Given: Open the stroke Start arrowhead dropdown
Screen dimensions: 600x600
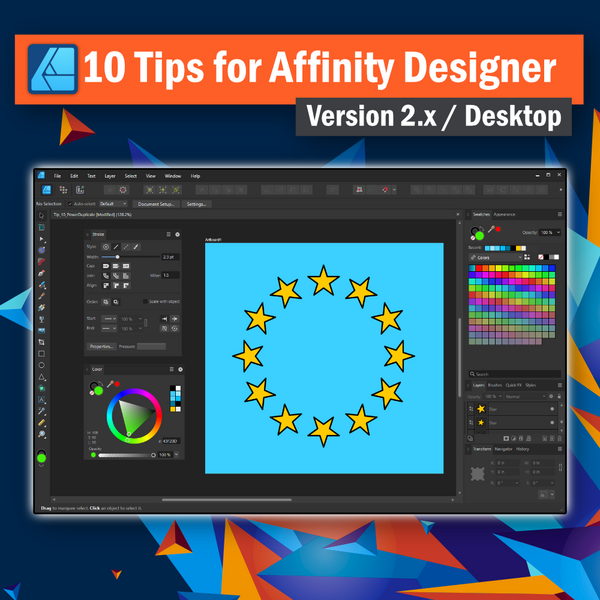Looking at the screenshot, I should (109, 319).
